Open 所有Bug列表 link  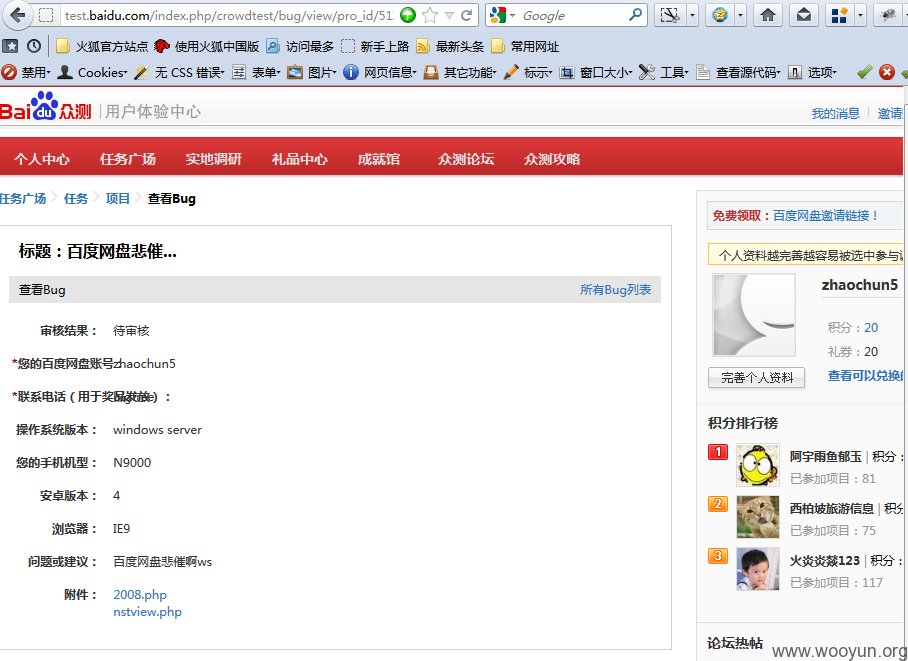616,290
